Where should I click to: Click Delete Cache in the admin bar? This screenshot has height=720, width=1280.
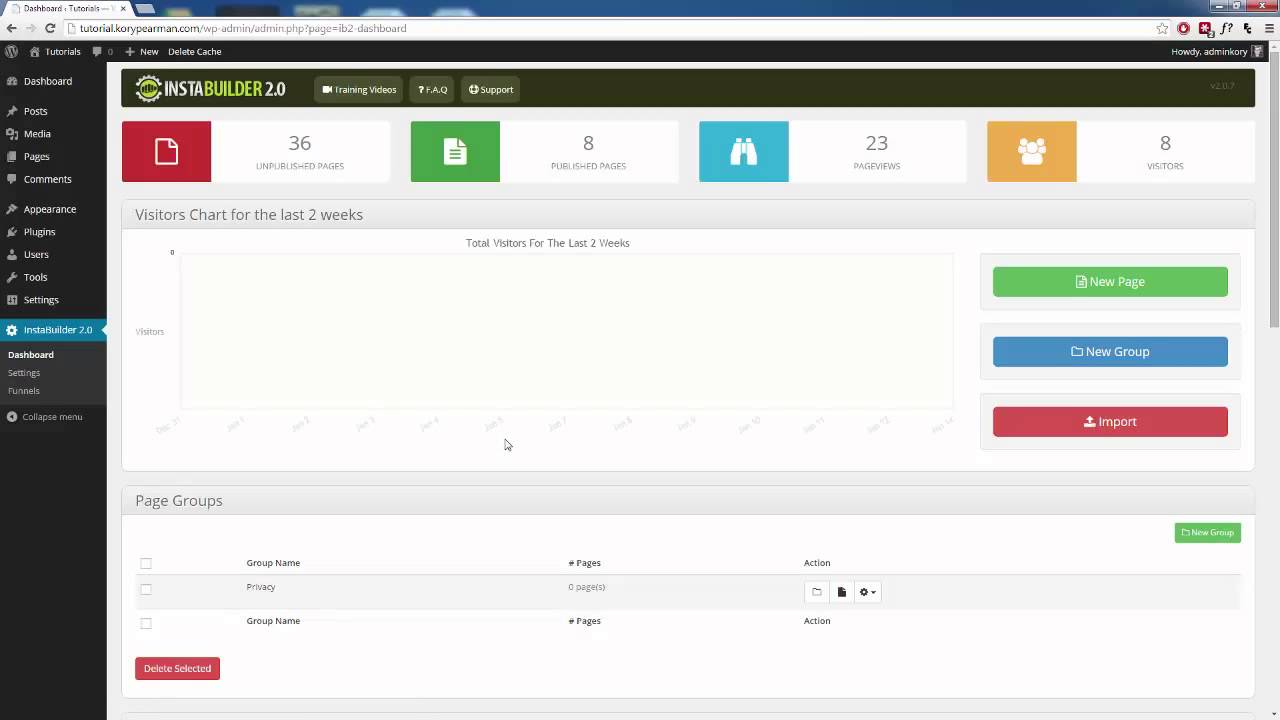(x=195, y=51)
